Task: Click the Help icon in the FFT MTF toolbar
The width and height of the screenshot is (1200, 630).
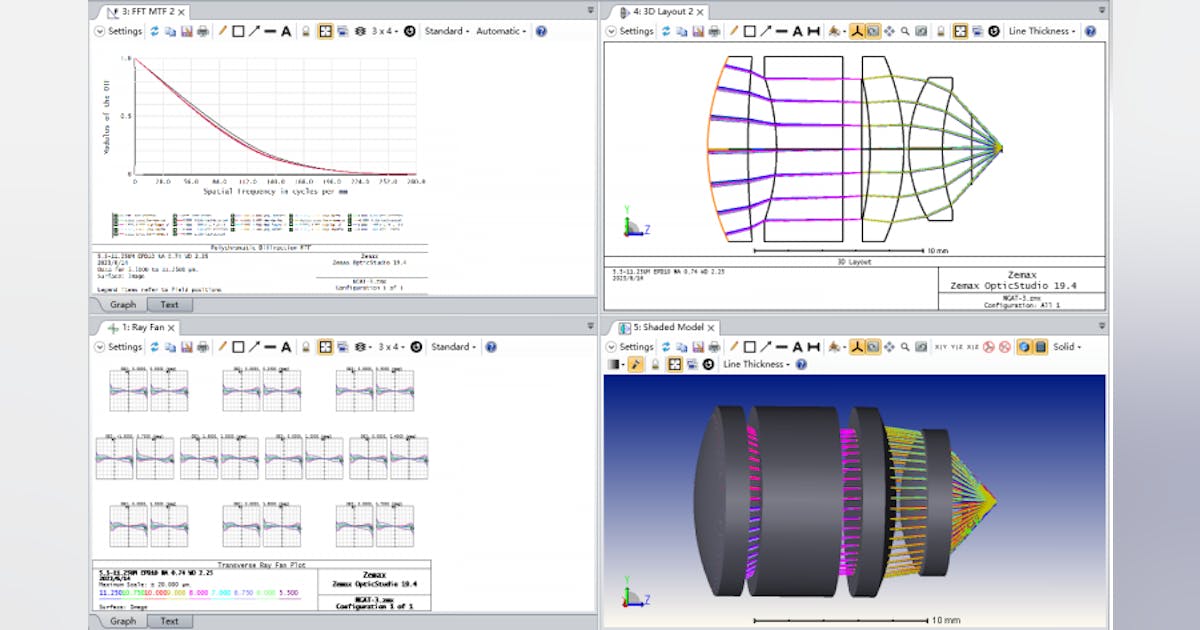Action: [x=540, y=31]
